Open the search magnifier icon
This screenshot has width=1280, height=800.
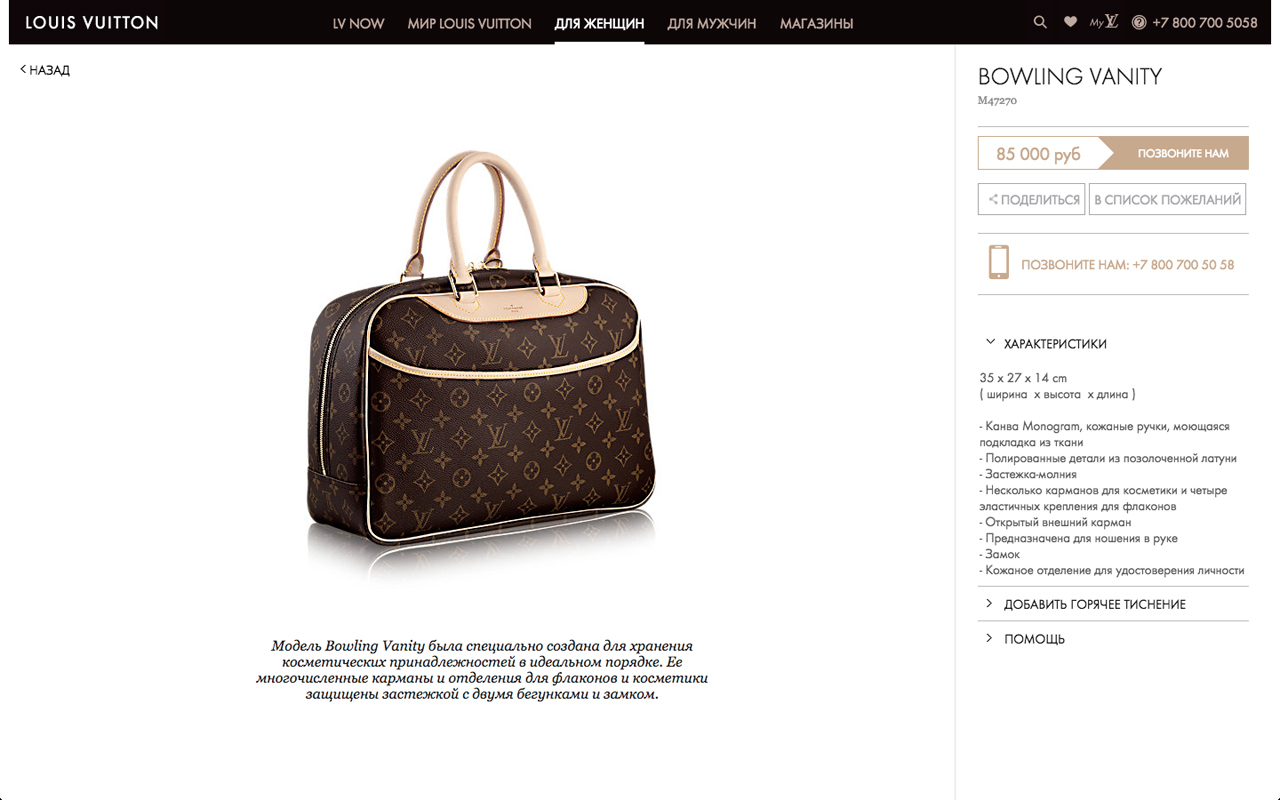point(1040,22)
